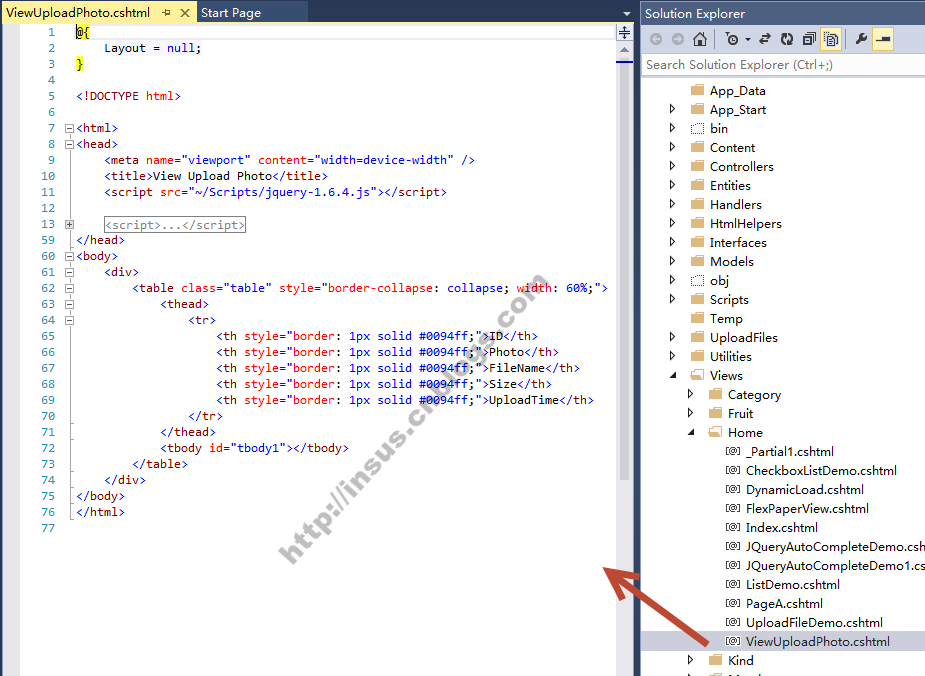Collapse All items in Solution Explorer

809,39
